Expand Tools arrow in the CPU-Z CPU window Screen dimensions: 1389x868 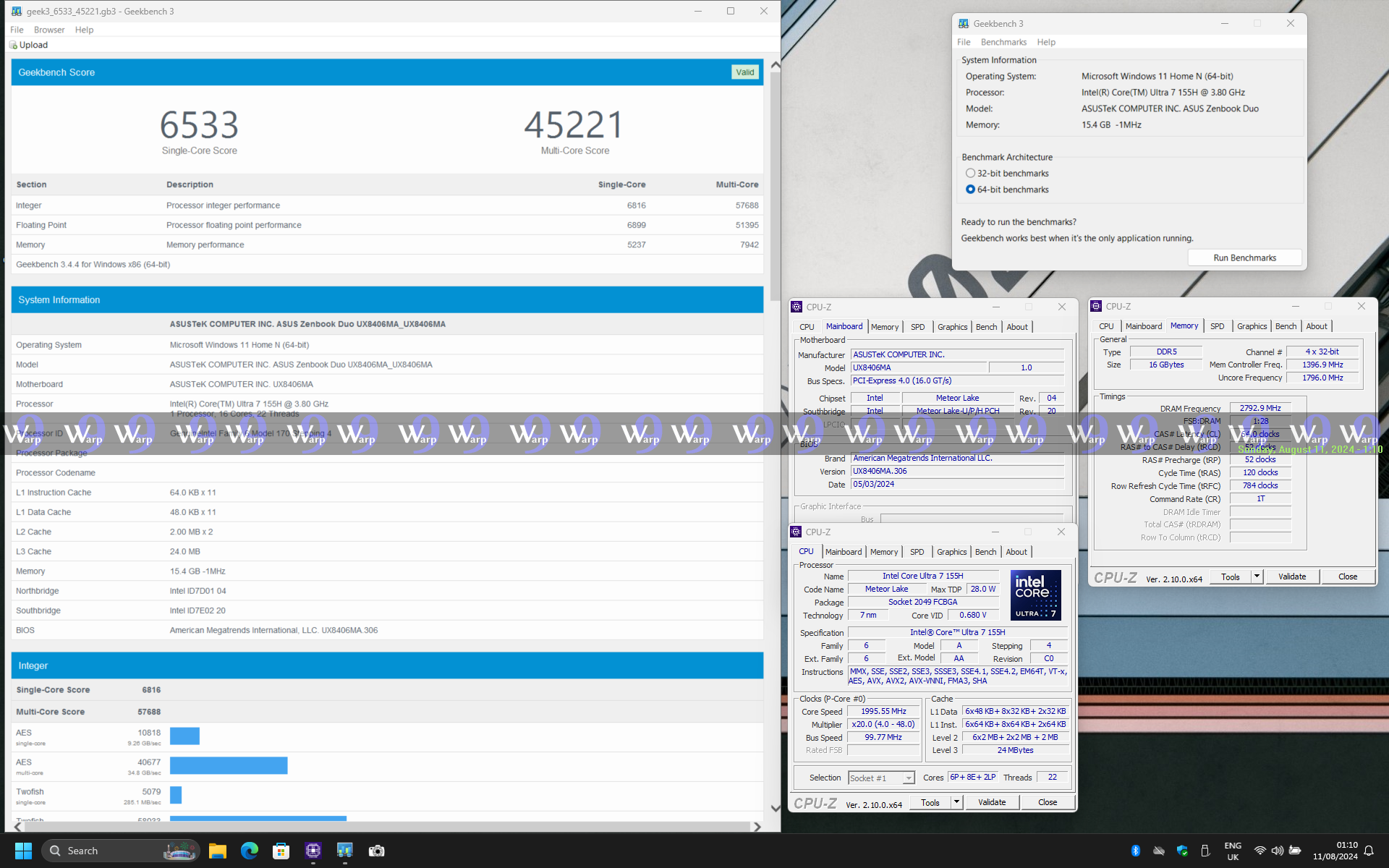click(956, 802)
